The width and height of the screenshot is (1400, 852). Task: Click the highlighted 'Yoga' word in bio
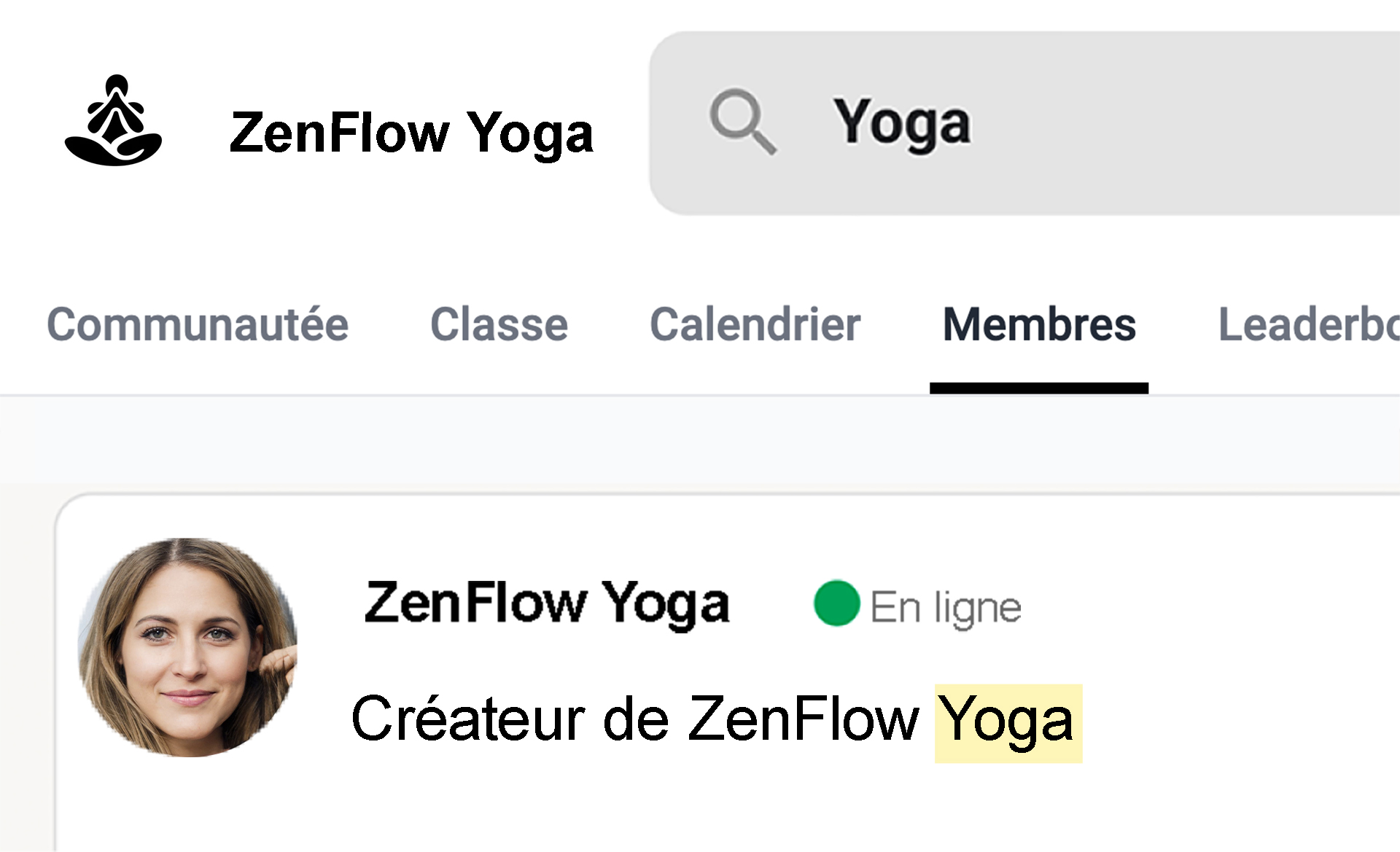(1008, 722)
